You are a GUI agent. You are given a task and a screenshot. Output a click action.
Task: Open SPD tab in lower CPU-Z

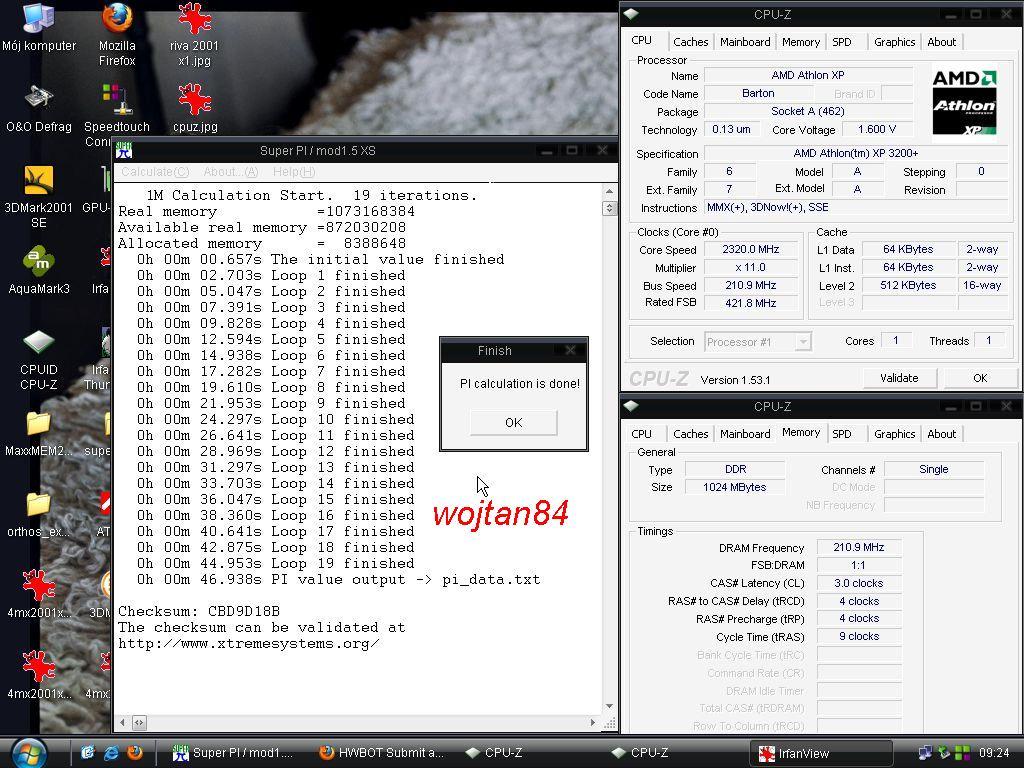pos(842,434)
